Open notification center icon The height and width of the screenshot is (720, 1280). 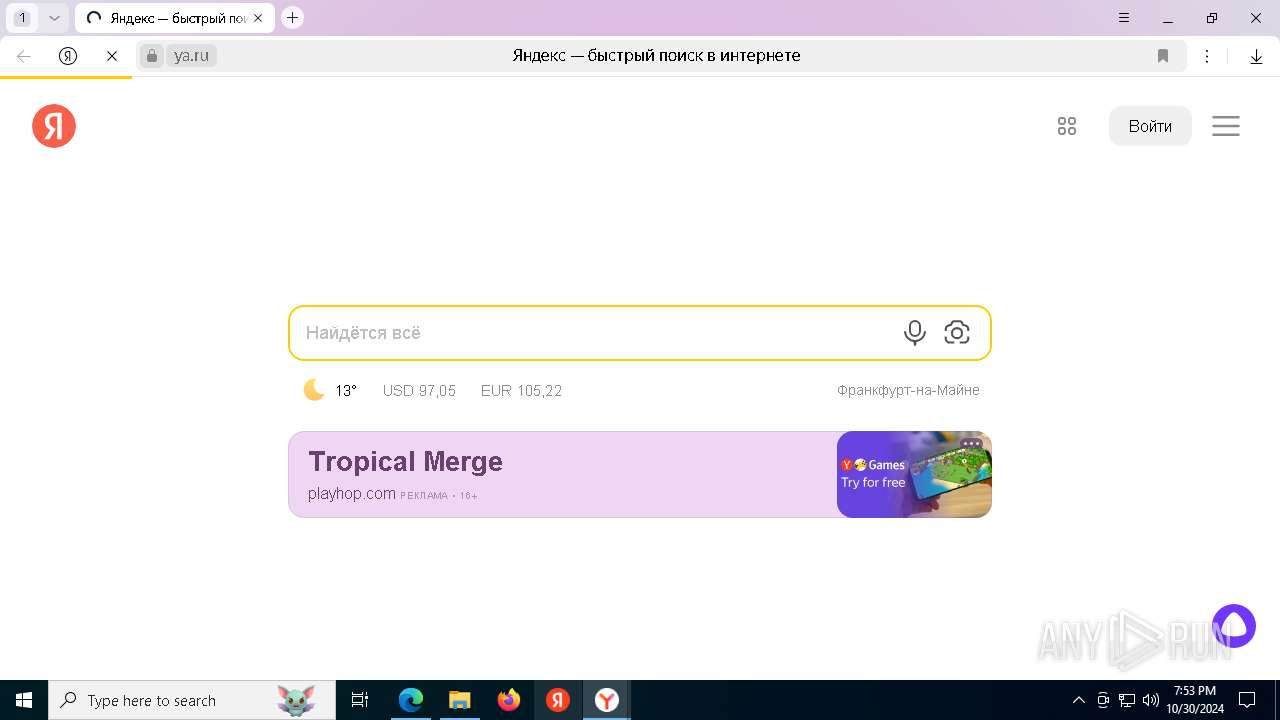coord(1247,700)
